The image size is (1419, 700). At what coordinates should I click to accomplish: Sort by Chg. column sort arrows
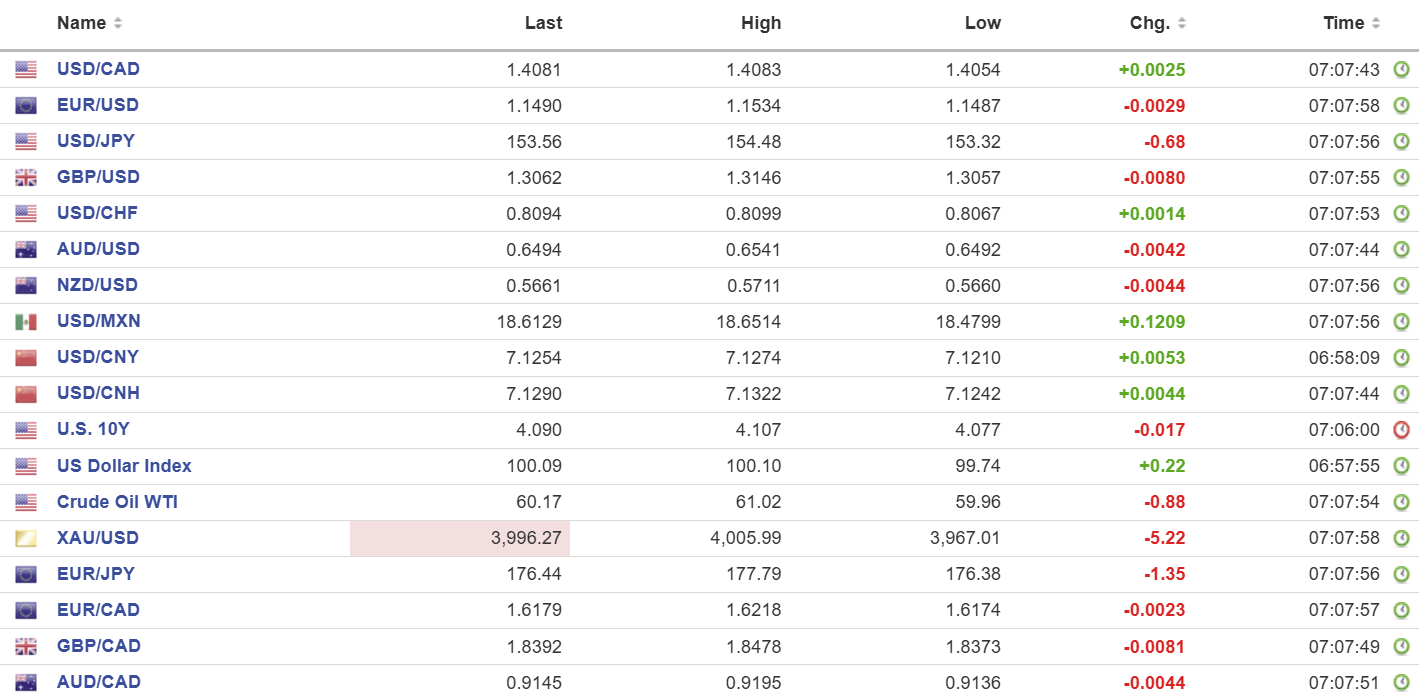(1182, 23)
